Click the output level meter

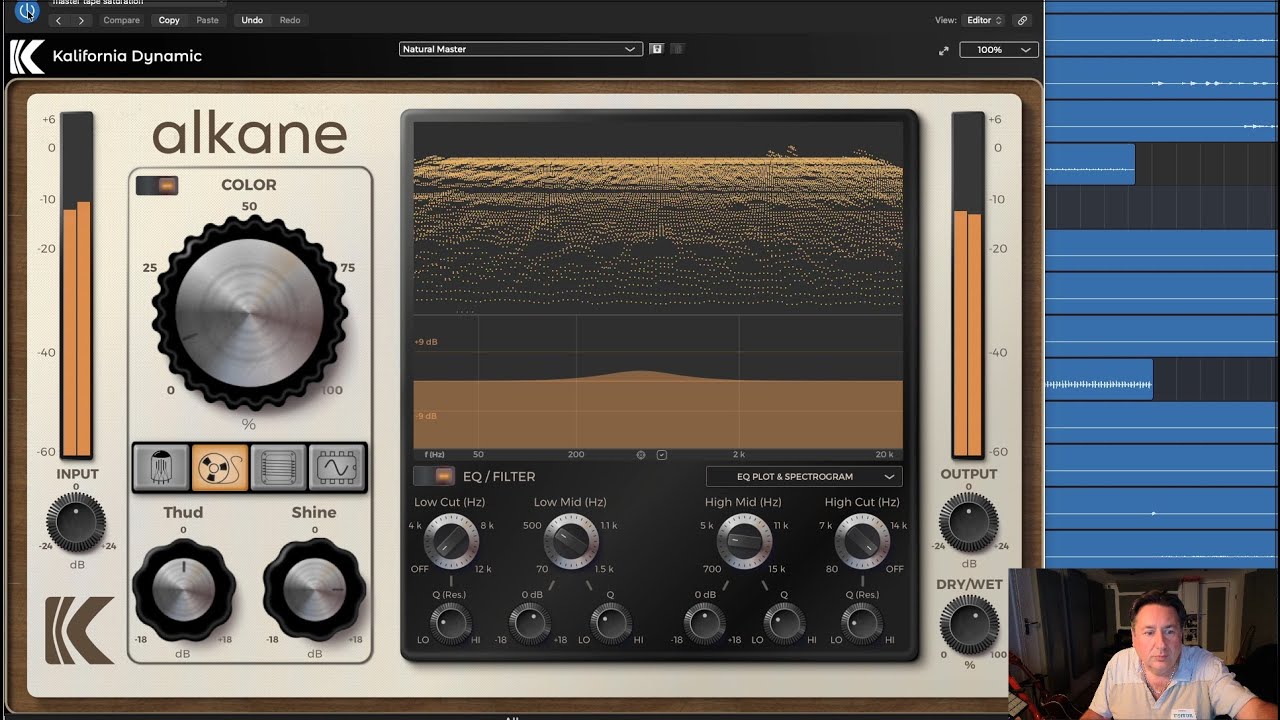tap(968, 286)
